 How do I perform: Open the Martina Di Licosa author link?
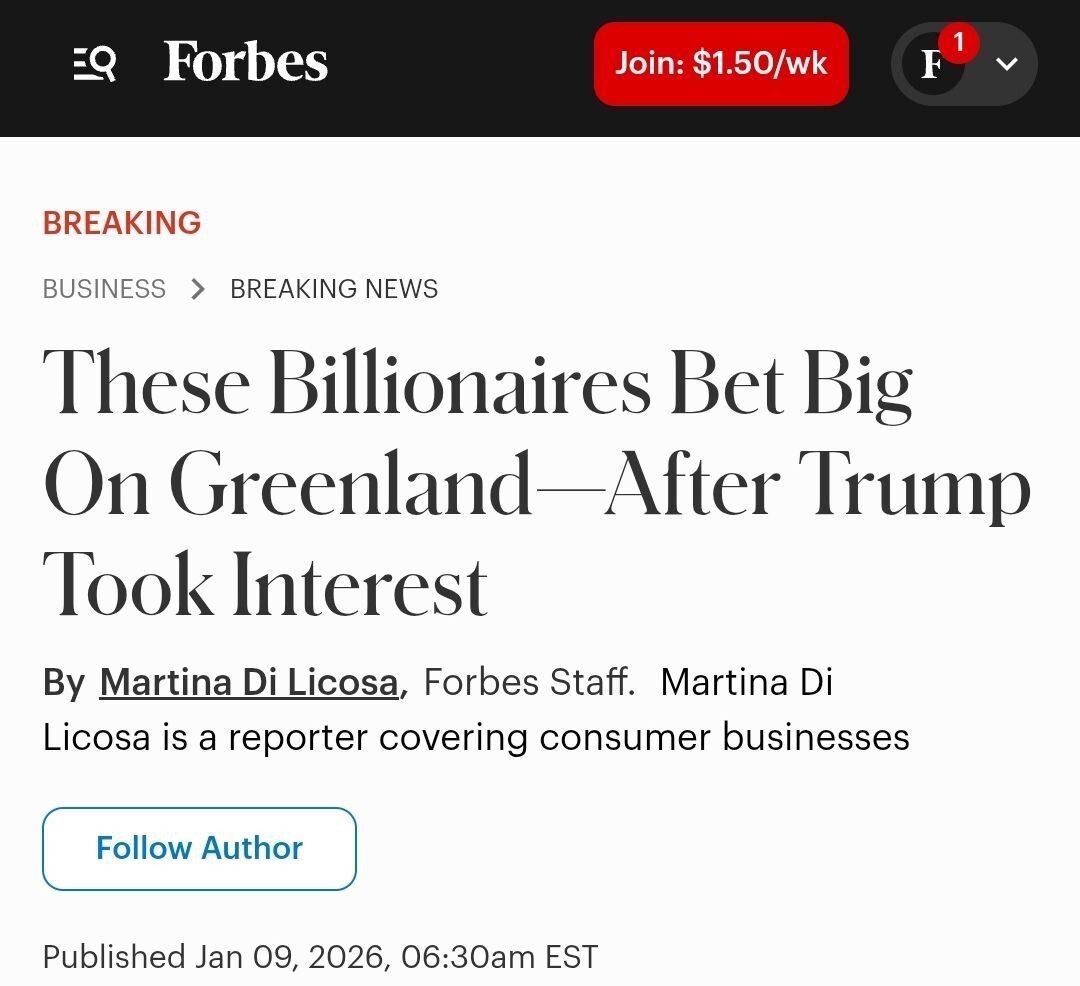(249, 682)
